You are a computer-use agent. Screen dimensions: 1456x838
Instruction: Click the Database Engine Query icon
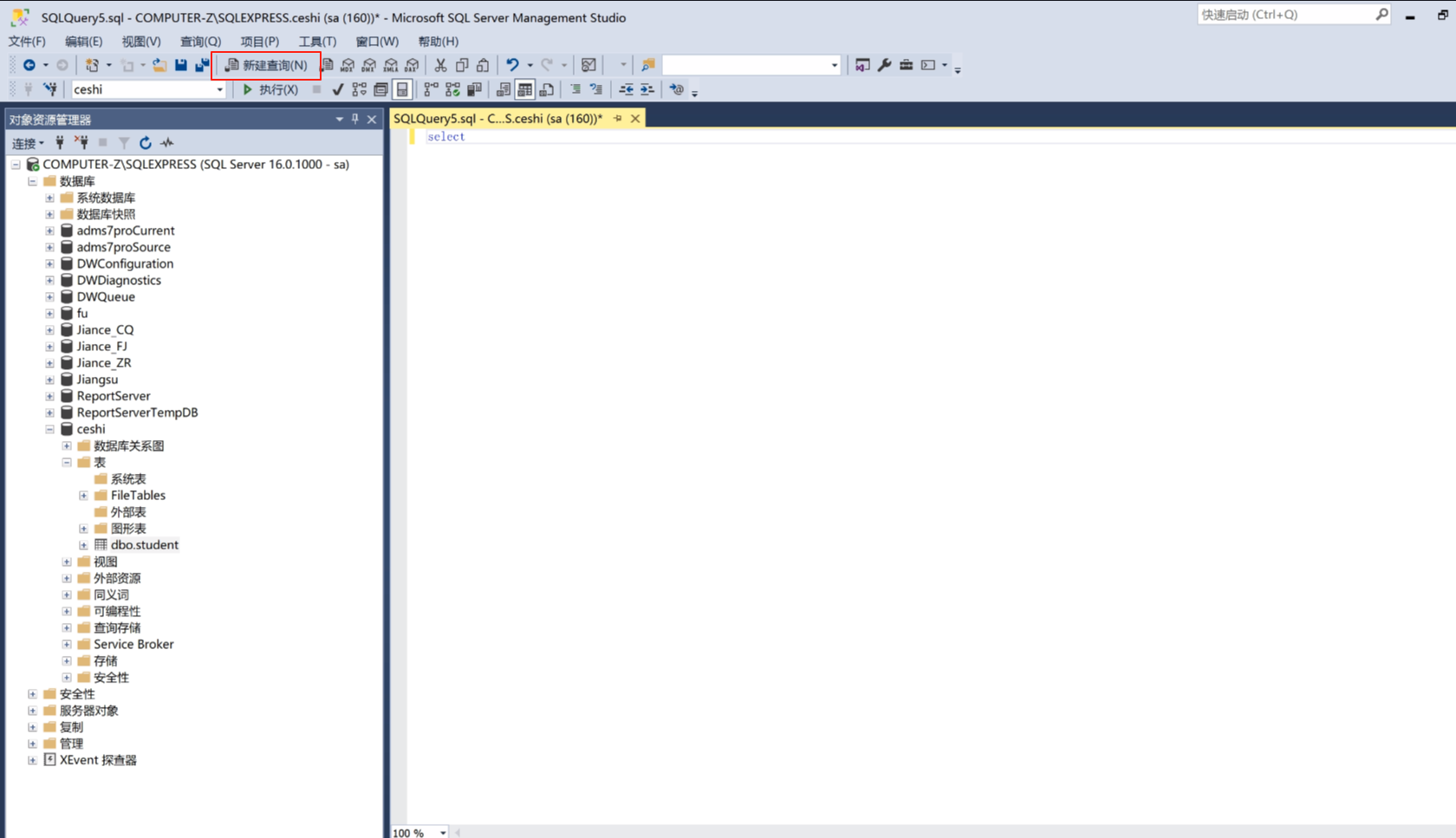pos(327,65)
